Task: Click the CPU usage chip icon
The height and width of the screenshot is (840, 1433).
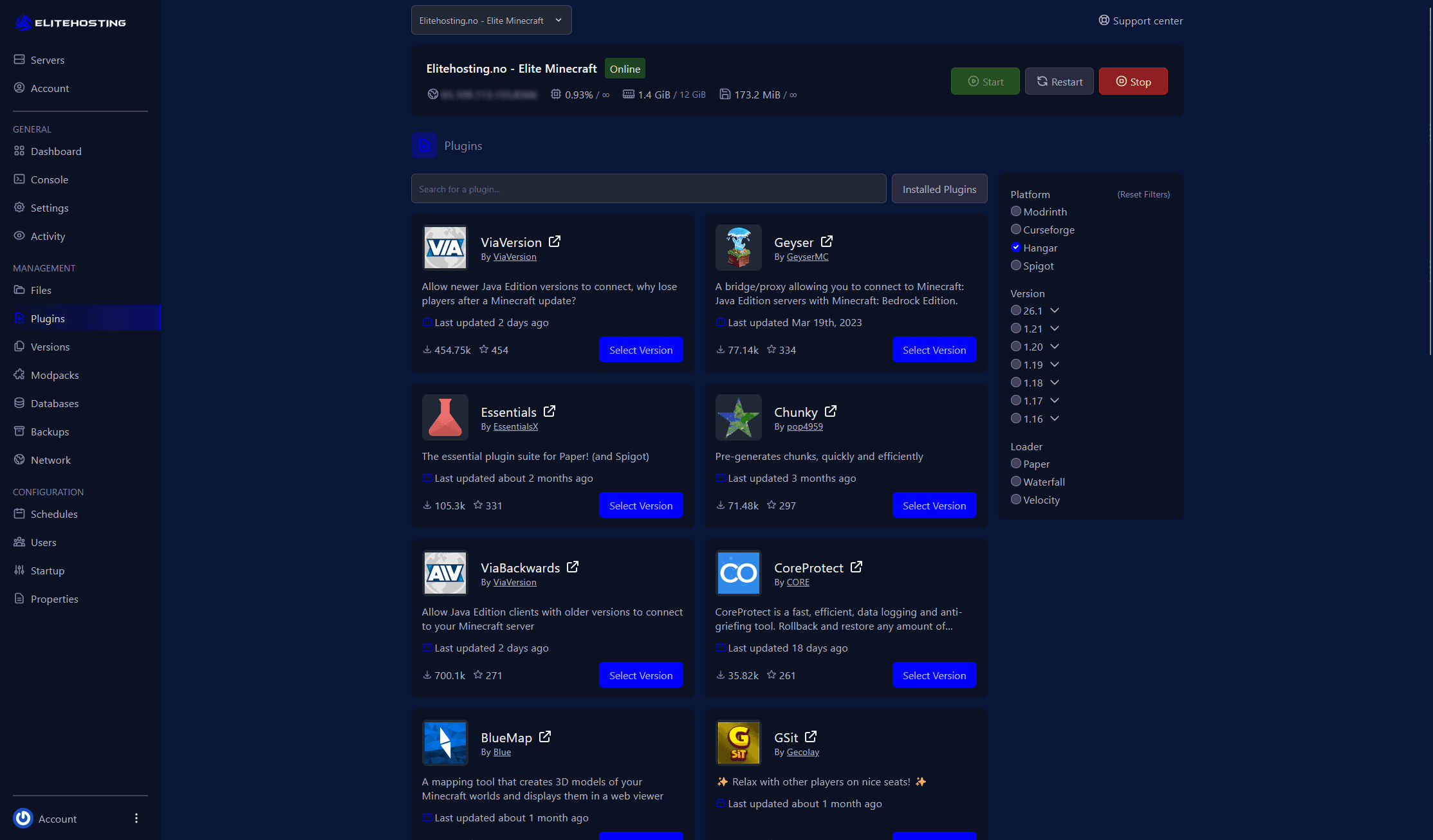Action: (x=556, y=95)
